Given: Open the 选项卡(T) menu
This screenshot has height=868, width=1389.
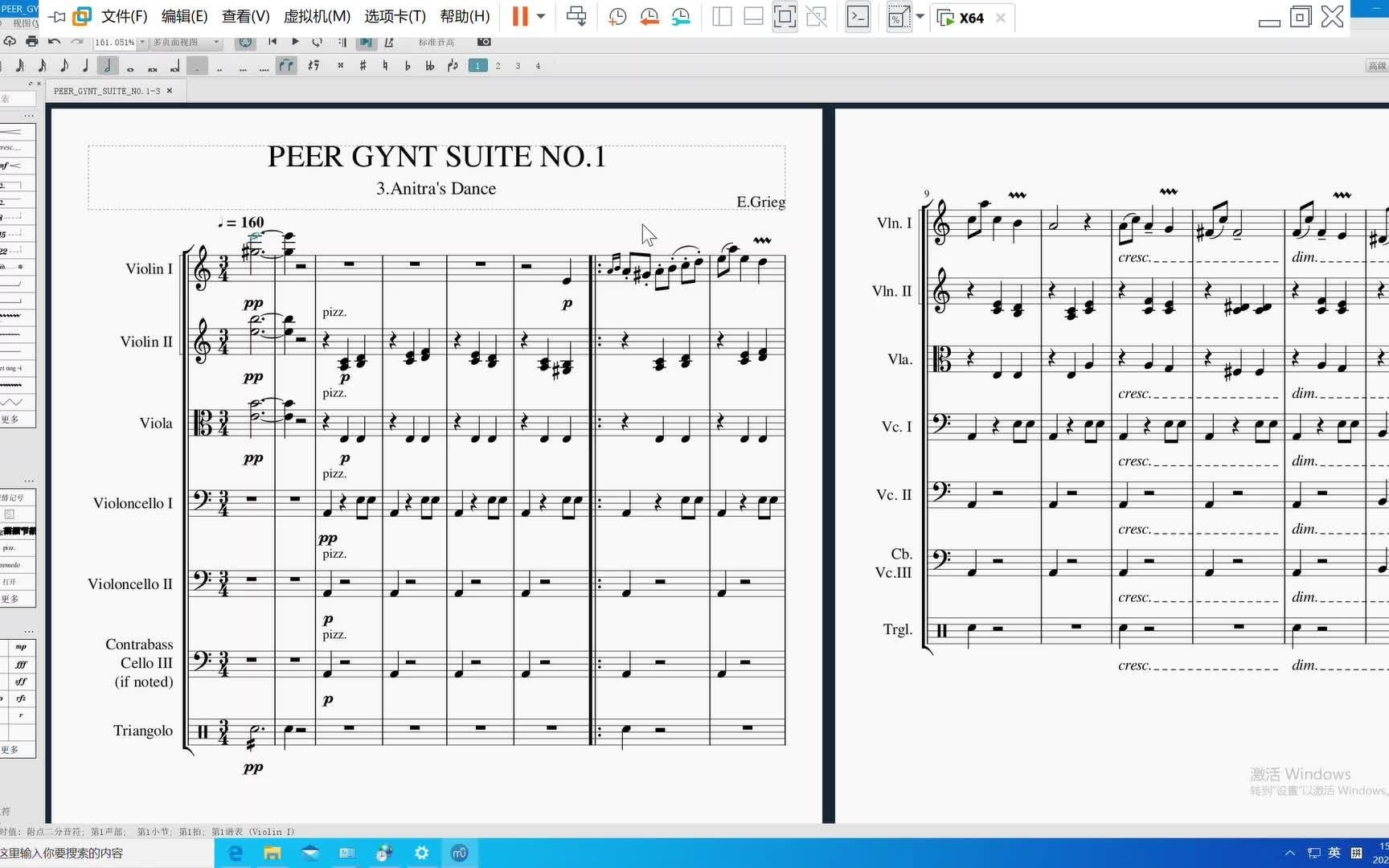Looking at the screenshot, I should 395,16.
